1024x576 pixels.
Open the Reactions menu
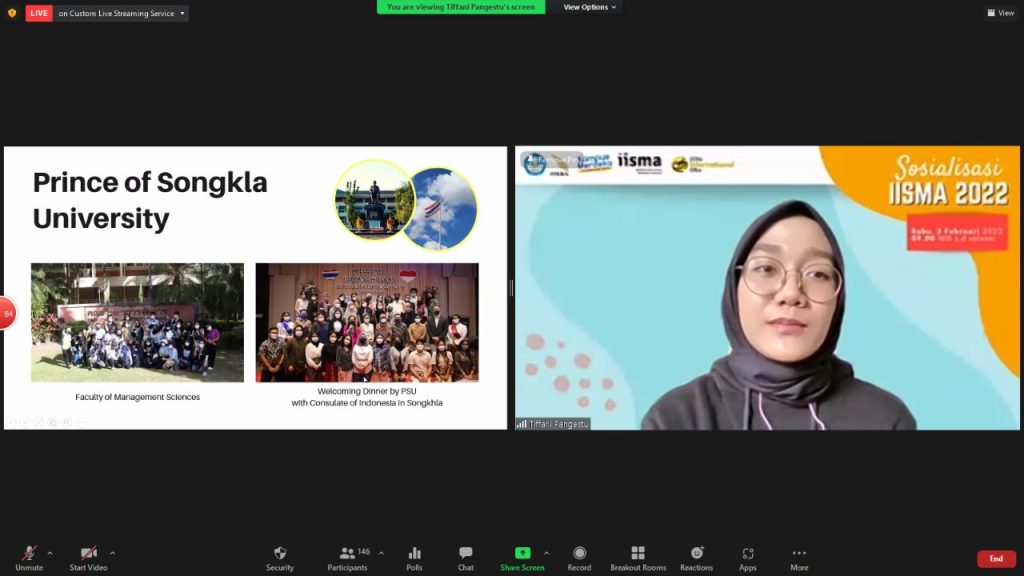696,558
